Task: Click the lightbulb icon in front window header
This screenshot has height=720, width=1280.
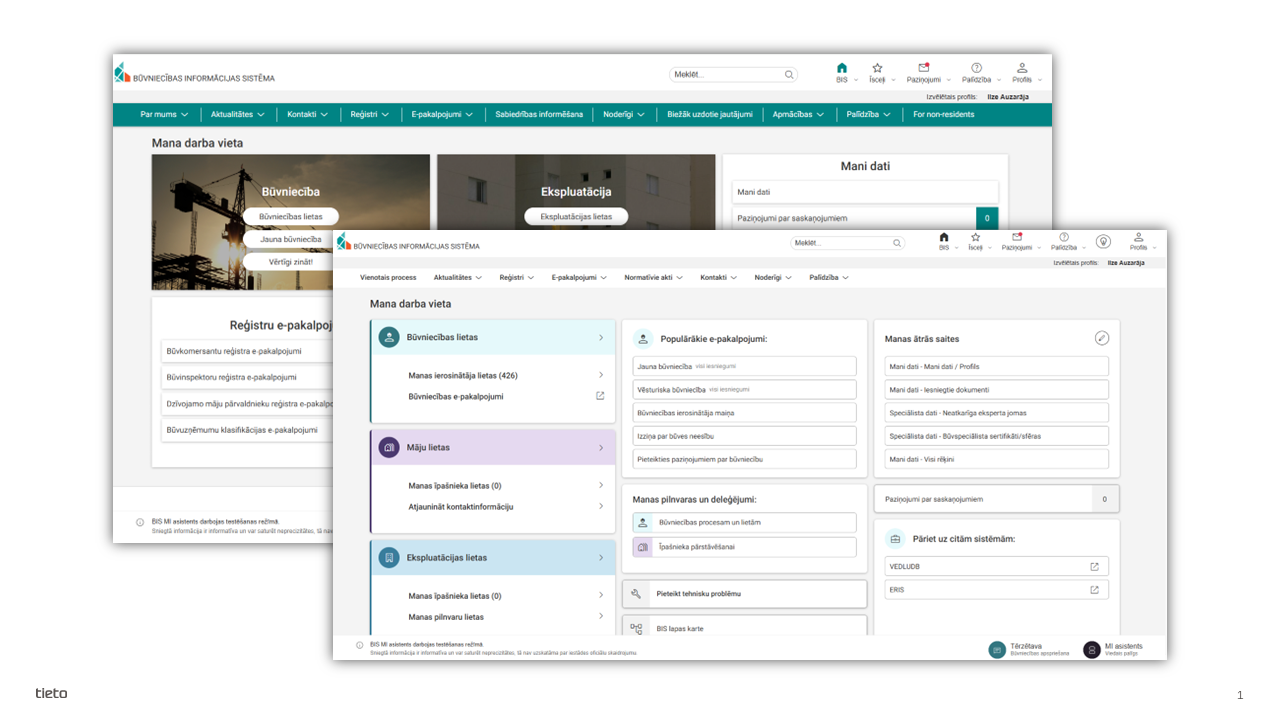Action: point(1103,240)
